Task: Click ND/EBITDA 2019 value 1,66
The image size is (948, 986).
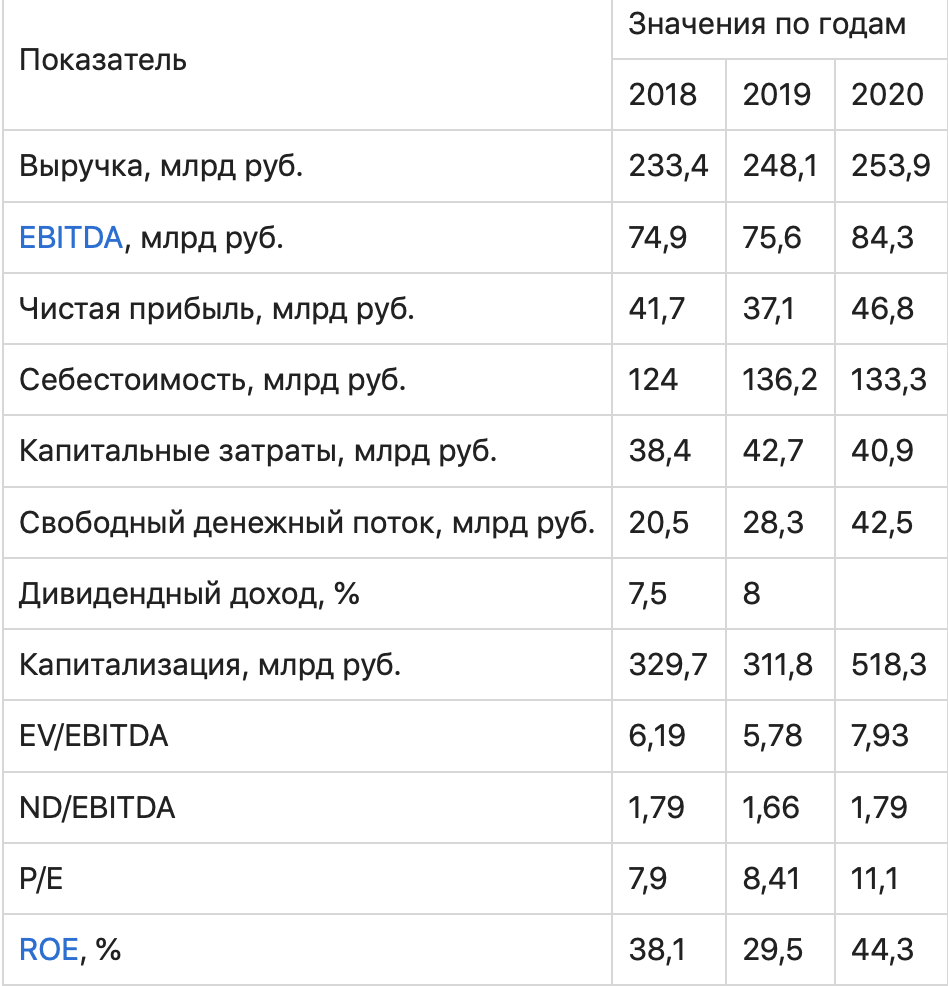Action: 771,807
